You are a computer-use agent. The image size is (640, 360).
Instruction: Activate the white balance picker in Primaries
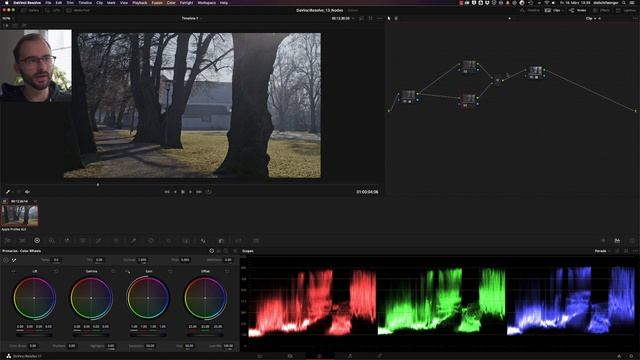pos(14,260)
